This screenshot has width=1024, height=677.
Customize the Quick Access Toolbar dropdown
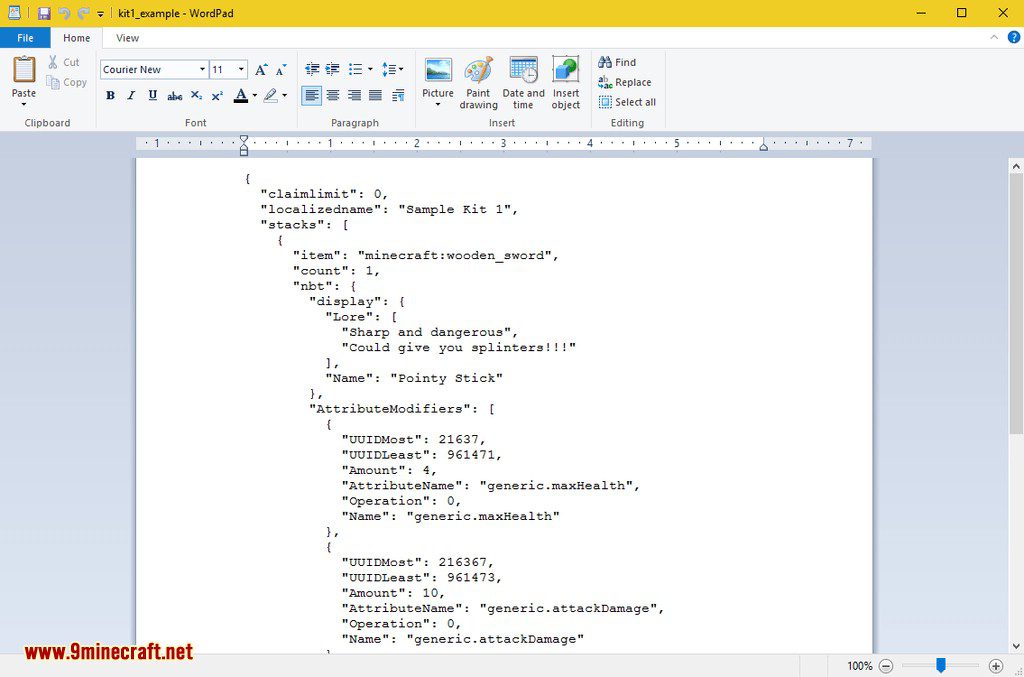click(x=100, y=14)
